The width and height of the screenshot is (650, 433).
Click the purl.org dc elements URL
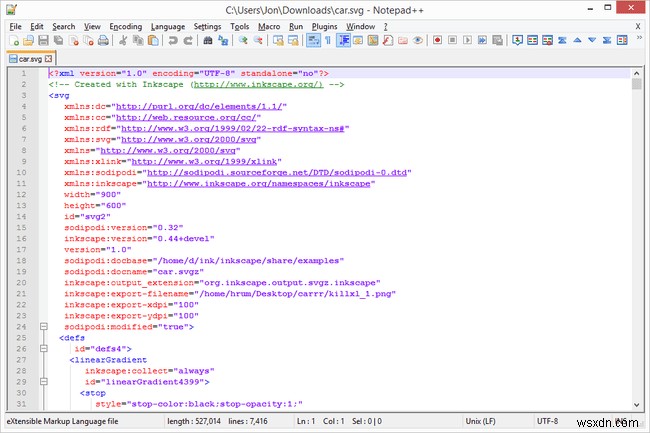click(201, 106)
